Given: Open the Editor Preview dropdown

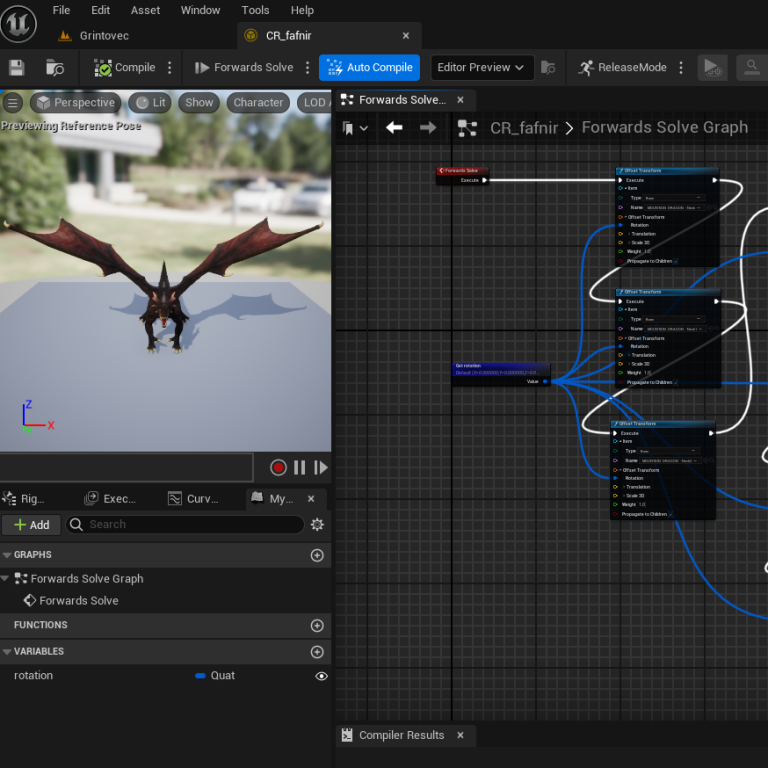Looking at the screenshot, I should click(x=480, y=67).
